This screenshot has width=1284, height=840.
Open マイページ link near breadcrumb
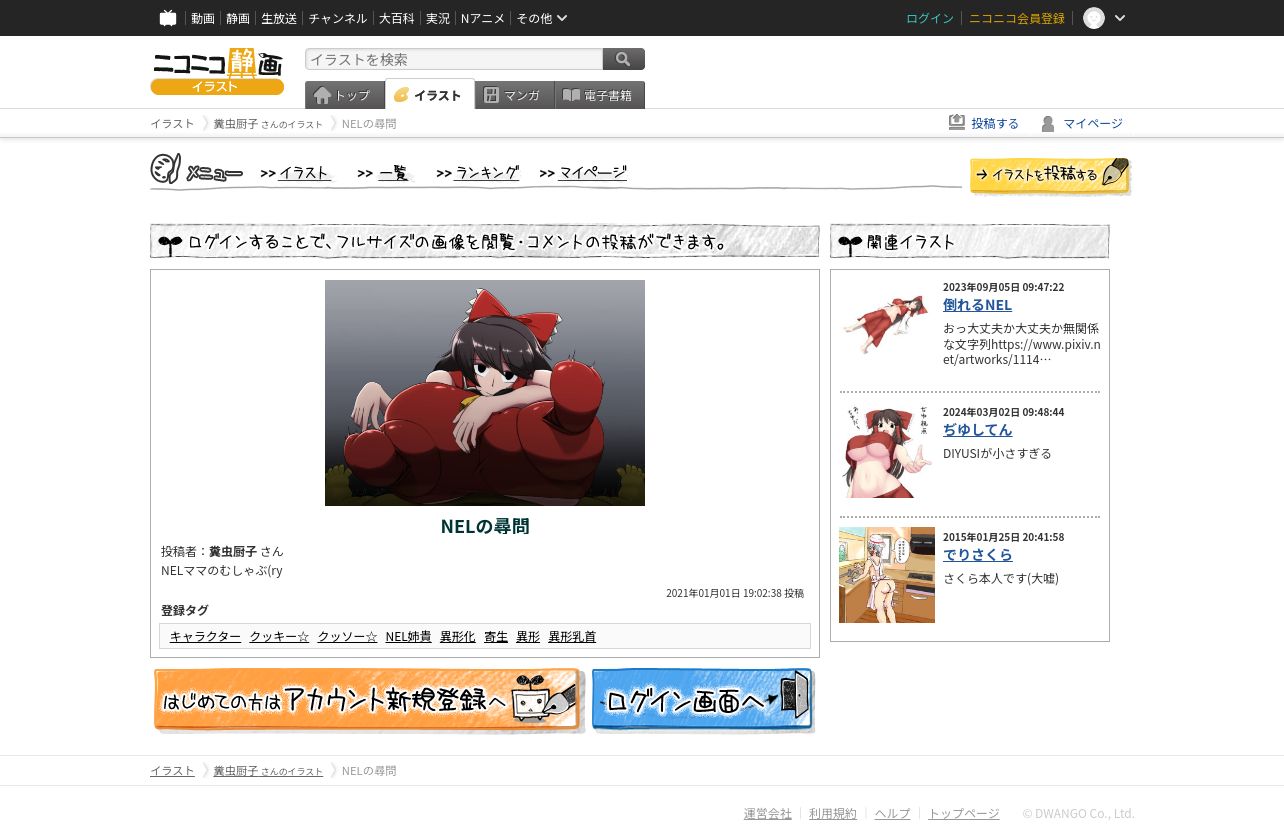click(x=1093, y=124)
